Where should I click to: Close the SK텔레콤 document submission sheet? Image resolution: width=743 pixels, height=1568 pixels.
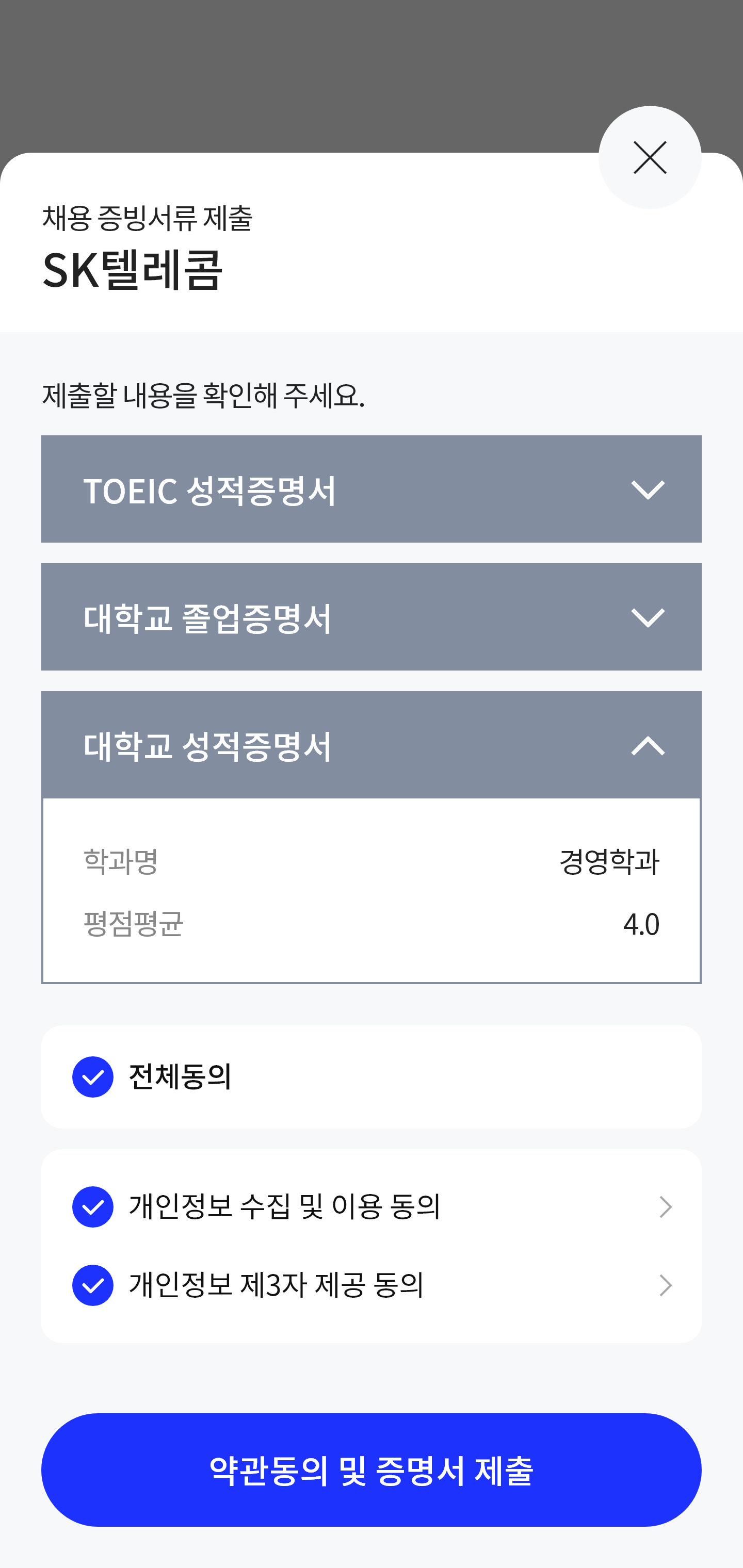(x=649, y=158)
